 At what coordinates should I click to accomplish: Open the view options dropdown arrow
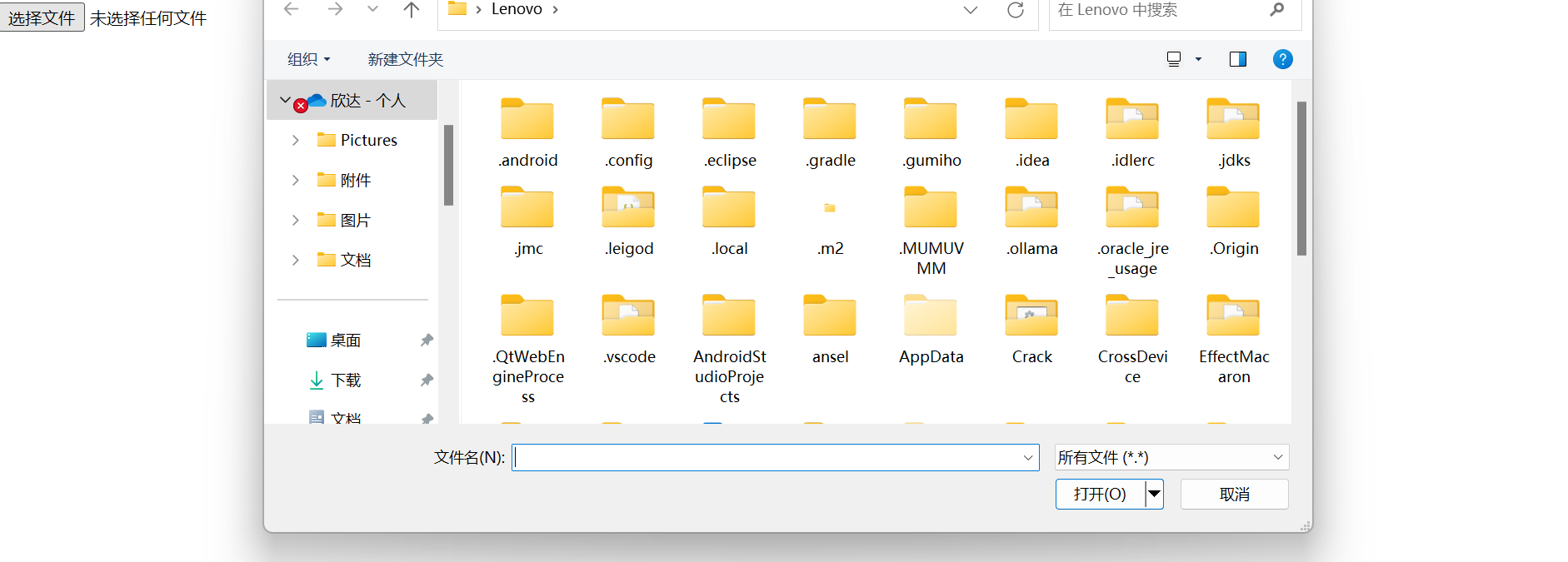tap(1198, 59)
